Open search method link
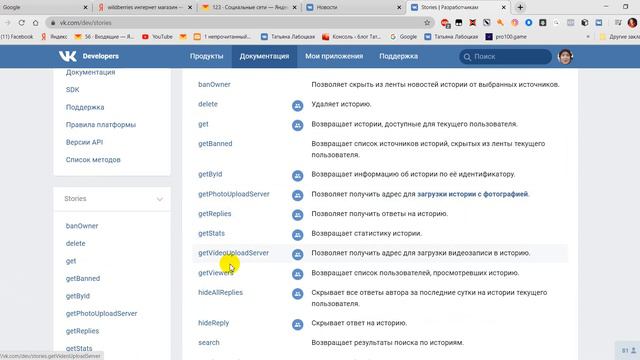This screenshot has height=360, width=640. 209,342
